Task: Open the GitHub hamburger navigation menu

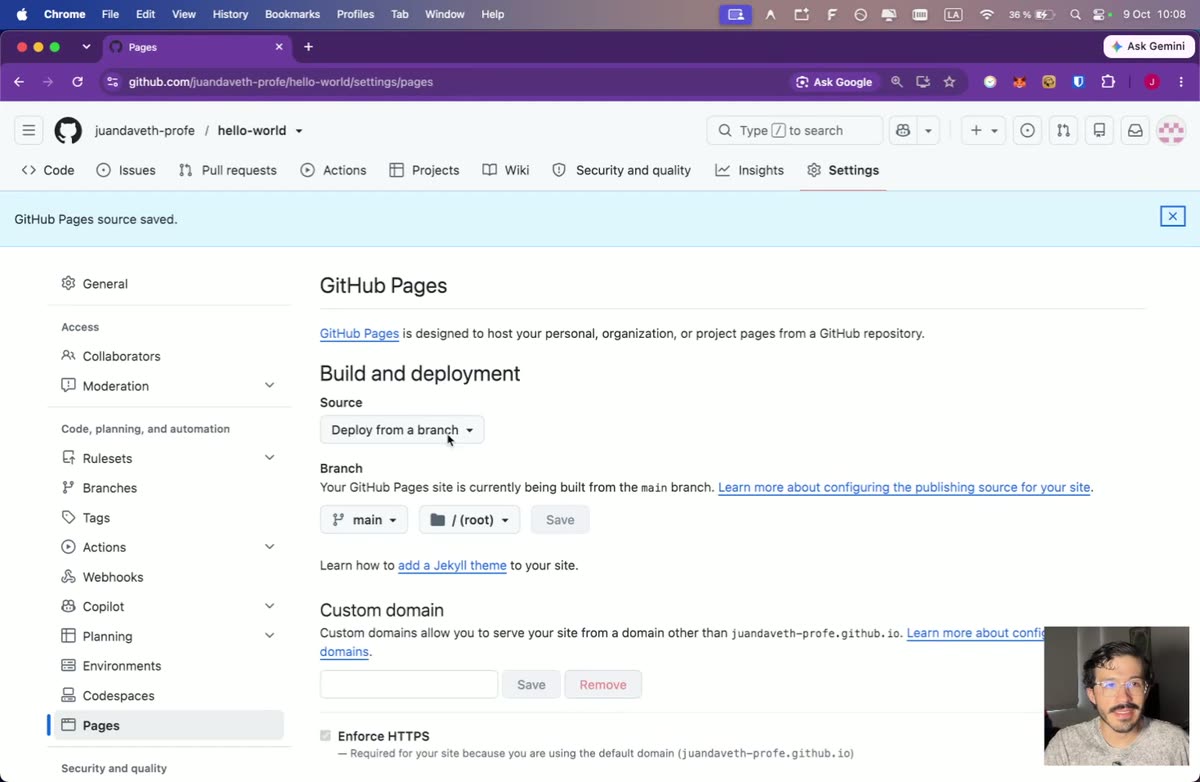Action: click(x=29, y=130)
